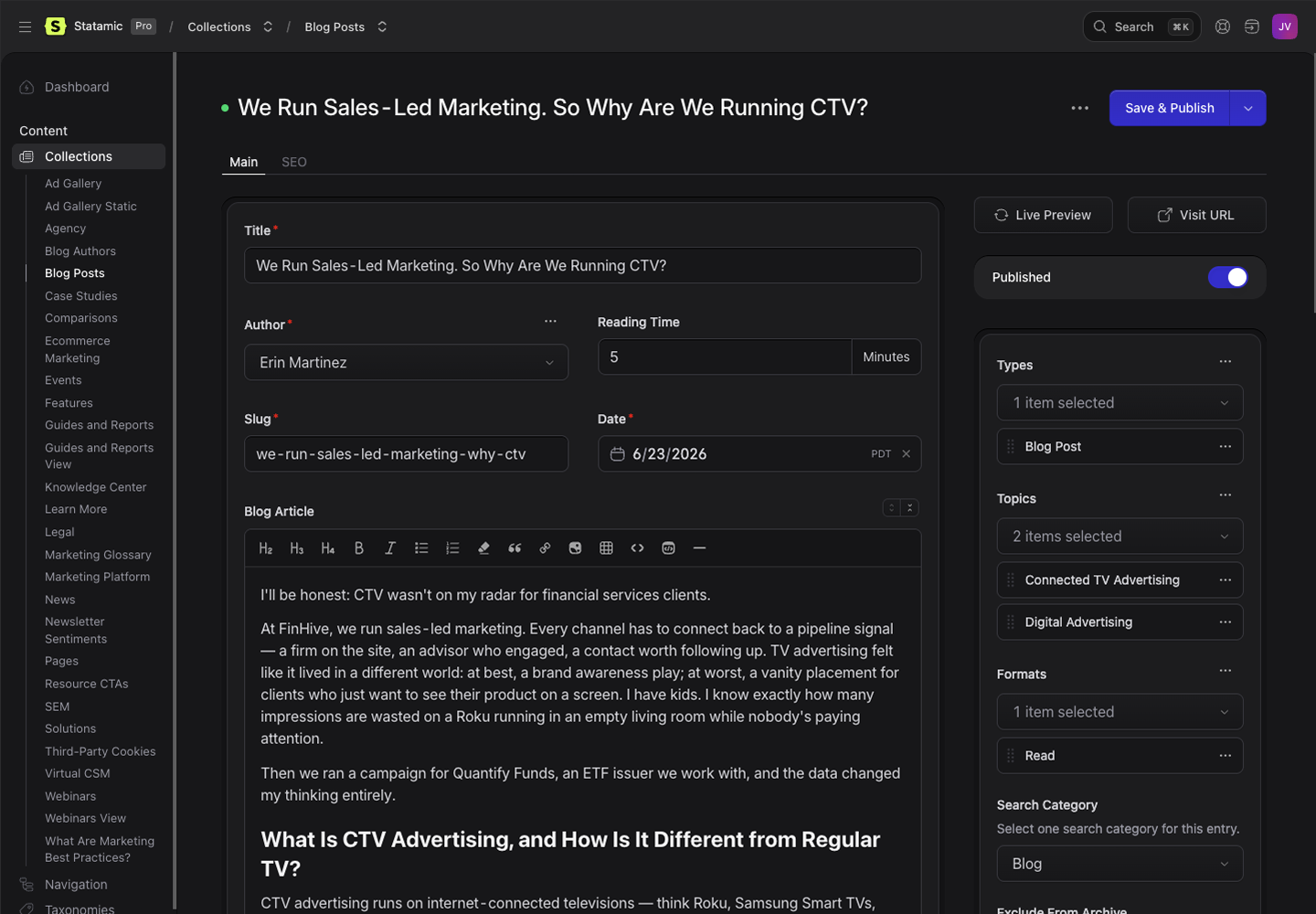Open the Types dropdown with 1 item selected

click(1120, 403)
